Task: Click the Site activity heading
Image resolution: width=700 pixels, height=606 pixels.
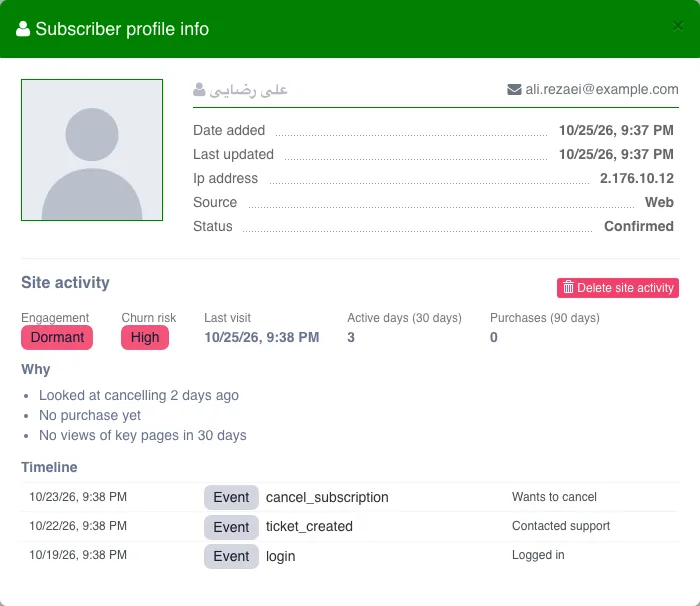Action: click(65, 283)
